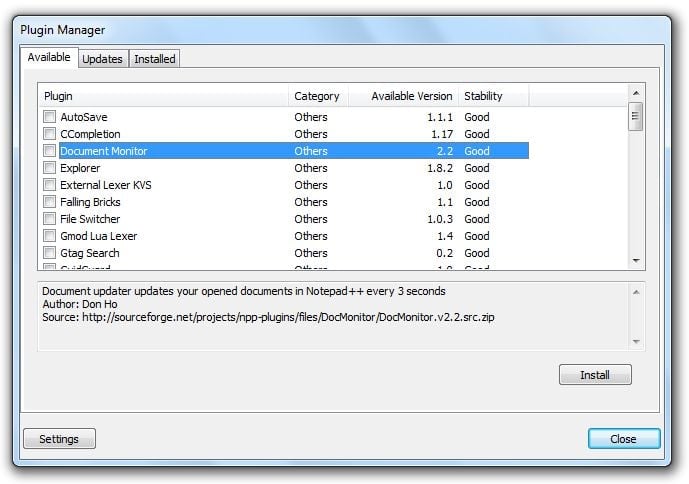The image size is (689, 484).
Task: Check the AutoSave plugin checkbox
Action: [50, 116]
